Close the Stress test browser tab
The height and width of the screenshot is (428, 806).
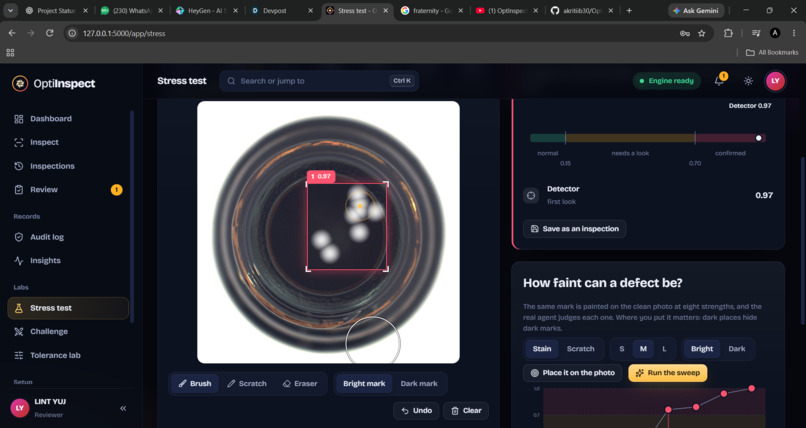[386, 10]
